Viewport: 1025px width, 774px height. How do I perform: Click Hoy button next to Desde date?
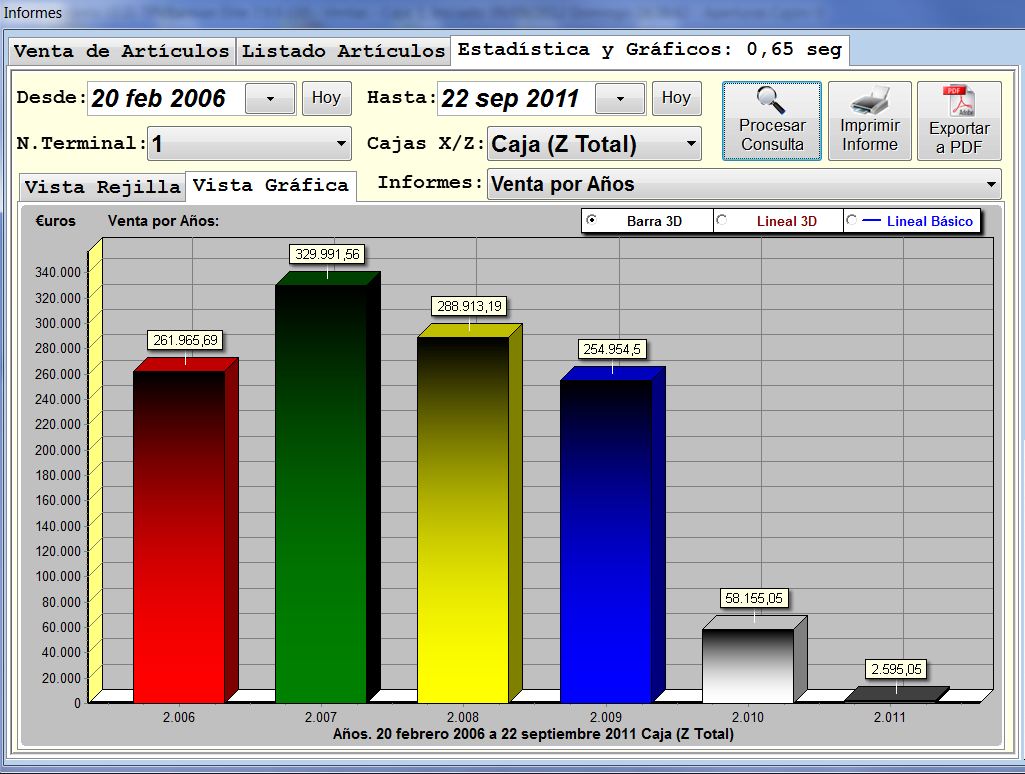click(326, 98)
